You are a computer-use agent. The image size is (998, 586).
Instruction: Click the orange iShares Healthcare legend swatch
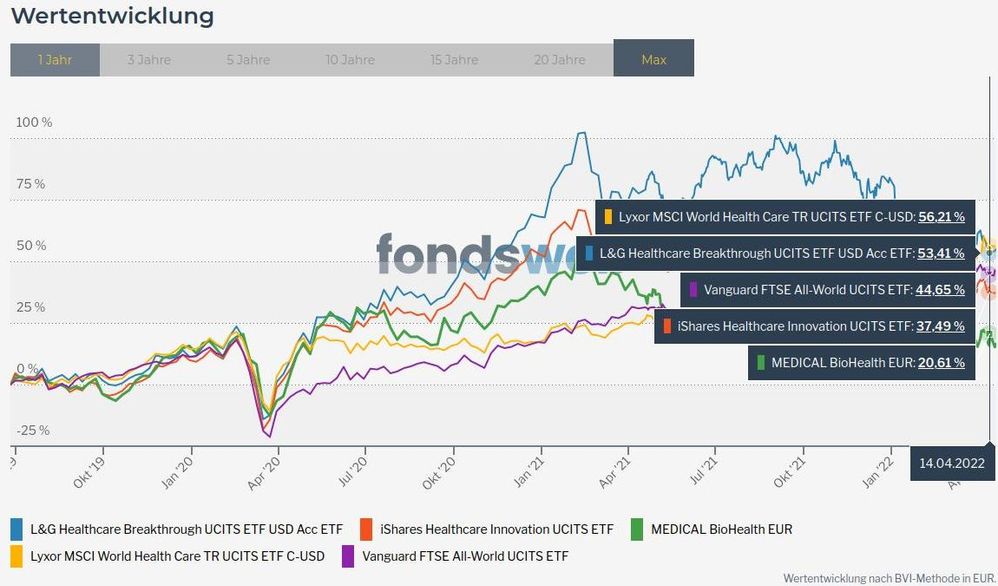pos(366,529)
